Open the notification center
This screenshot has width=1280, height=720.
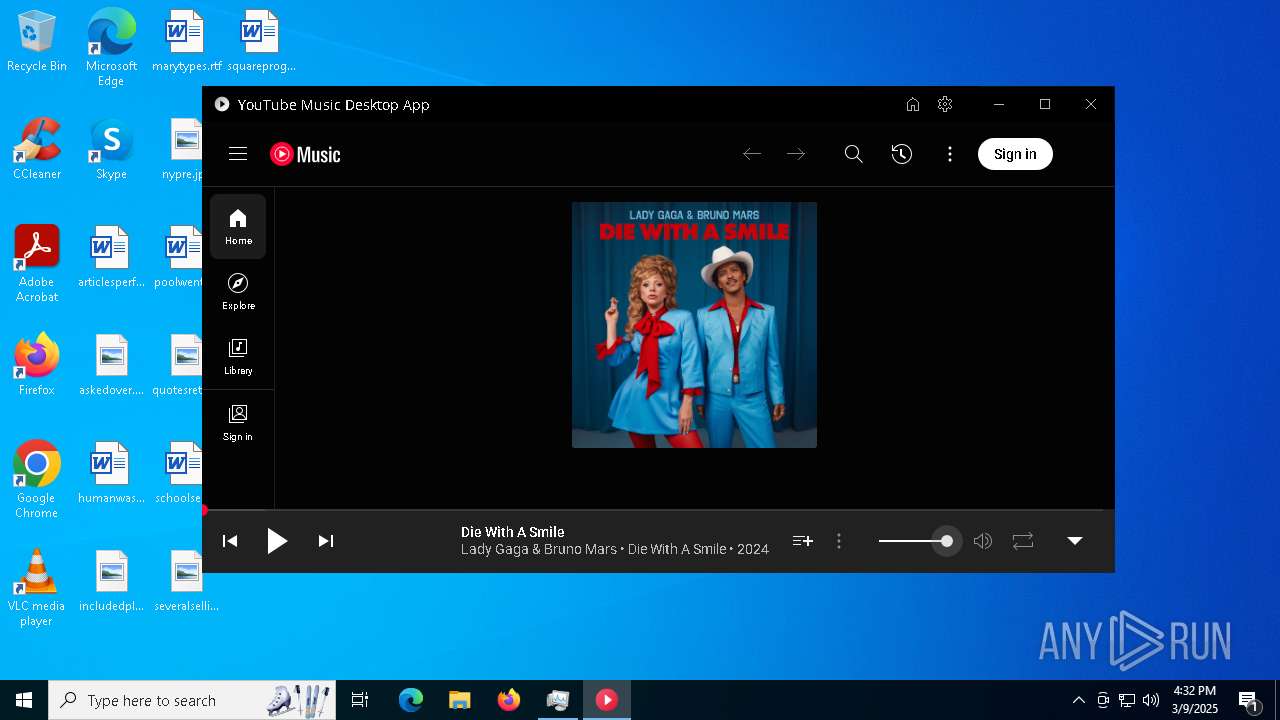click(x=1248, y=700)
